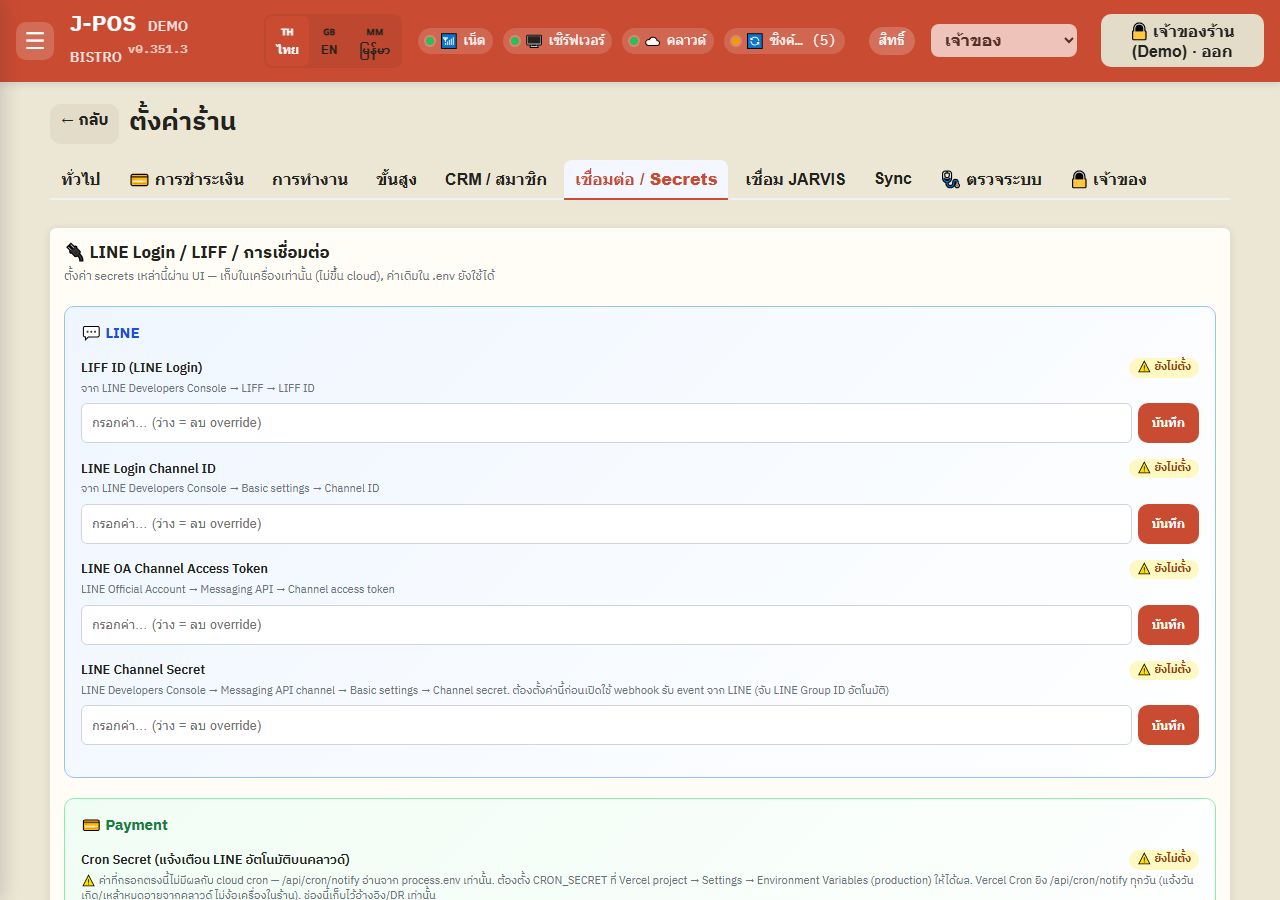Save the LINE Login Channel ID
The width and height of the screenshot is (1280, 900).
tap(1168, 524)
